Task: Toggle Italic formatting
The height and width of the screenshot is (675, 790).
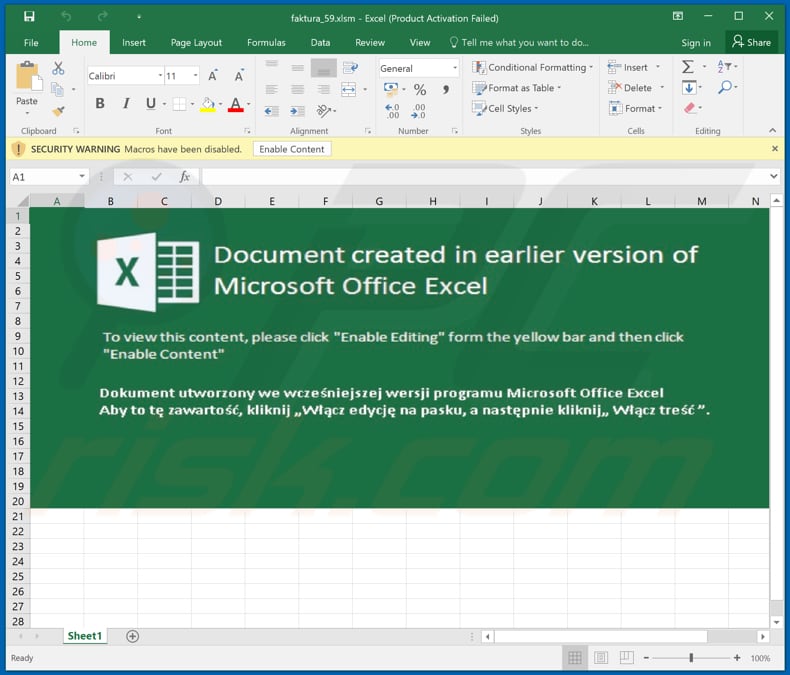Action: [x=126, y=104]
